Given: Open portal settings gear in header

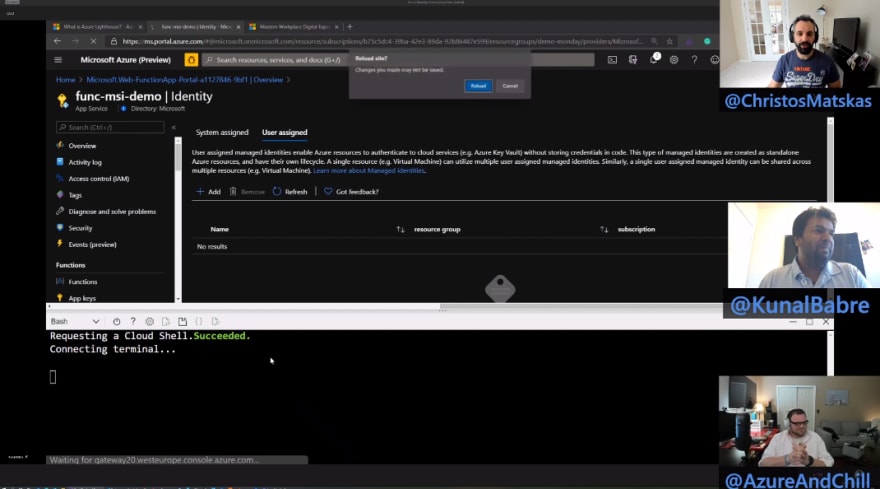Looking at the screenshot, I should (674, 60).
